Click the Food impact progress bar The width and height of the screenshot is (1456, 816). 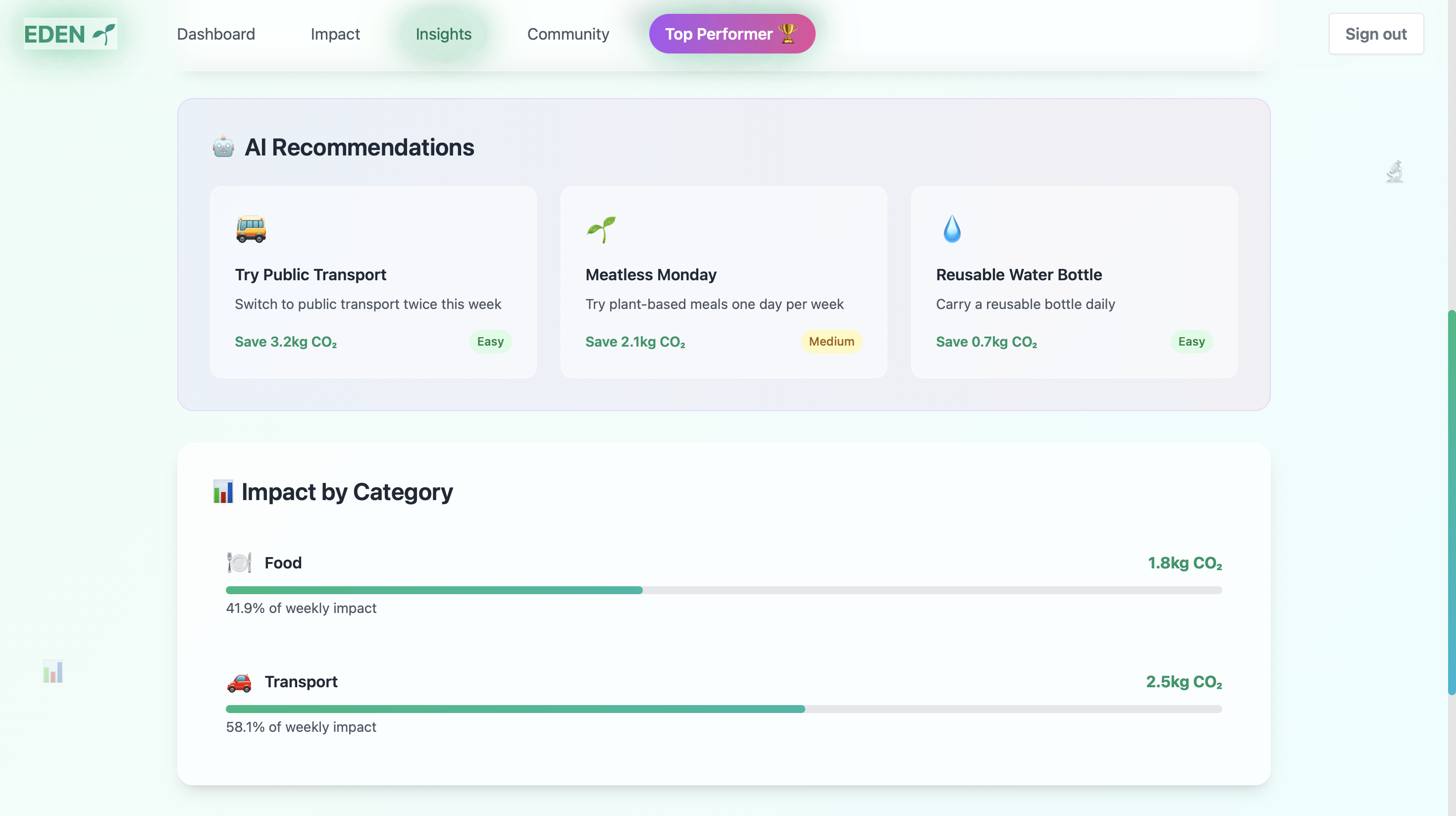coord(724,590)
